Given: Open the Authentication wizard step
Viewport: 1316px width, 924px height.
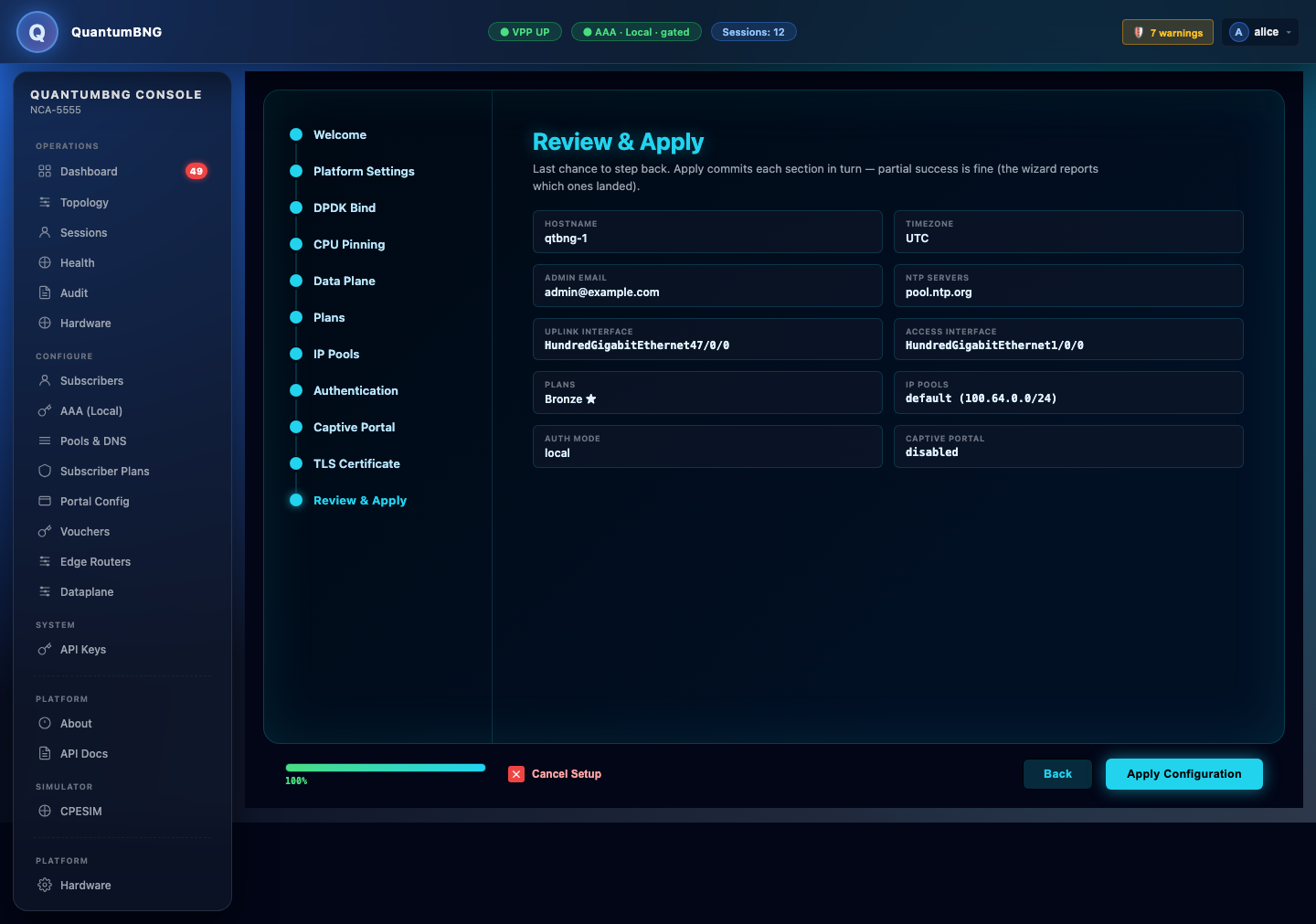Looking at the screenshot, I should pyautogui.click(x=345, y=390).
